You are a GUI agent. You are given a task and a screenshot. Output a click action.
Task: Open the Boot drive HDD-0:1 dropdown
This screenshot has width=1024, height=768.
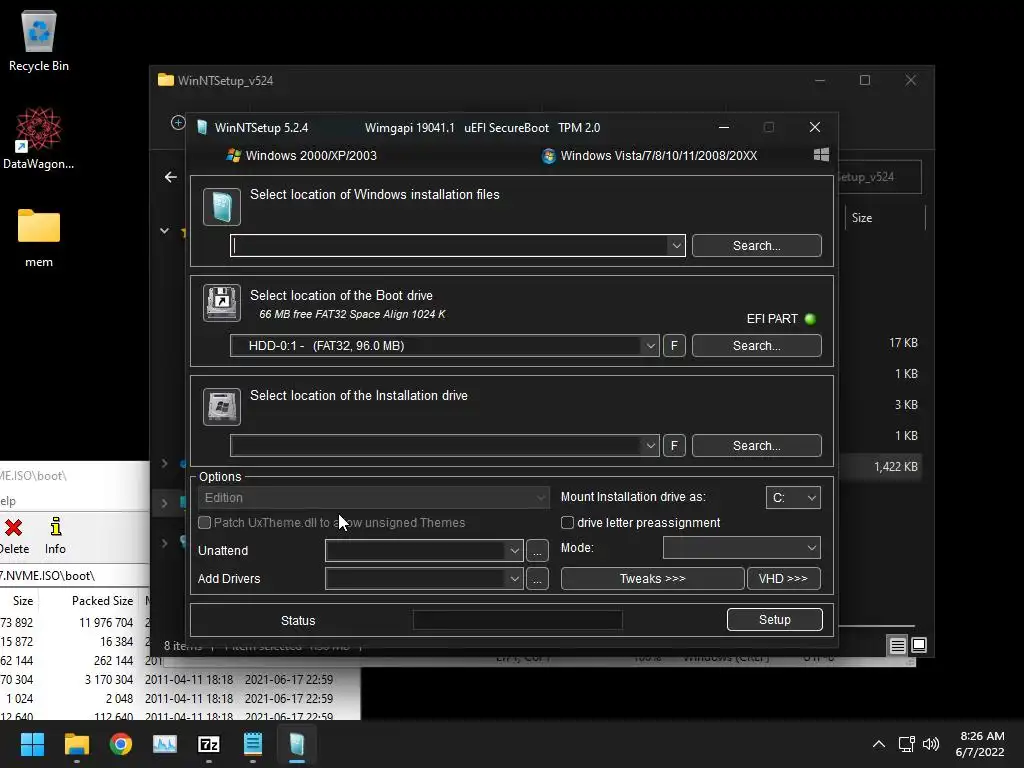click(650, 345)
